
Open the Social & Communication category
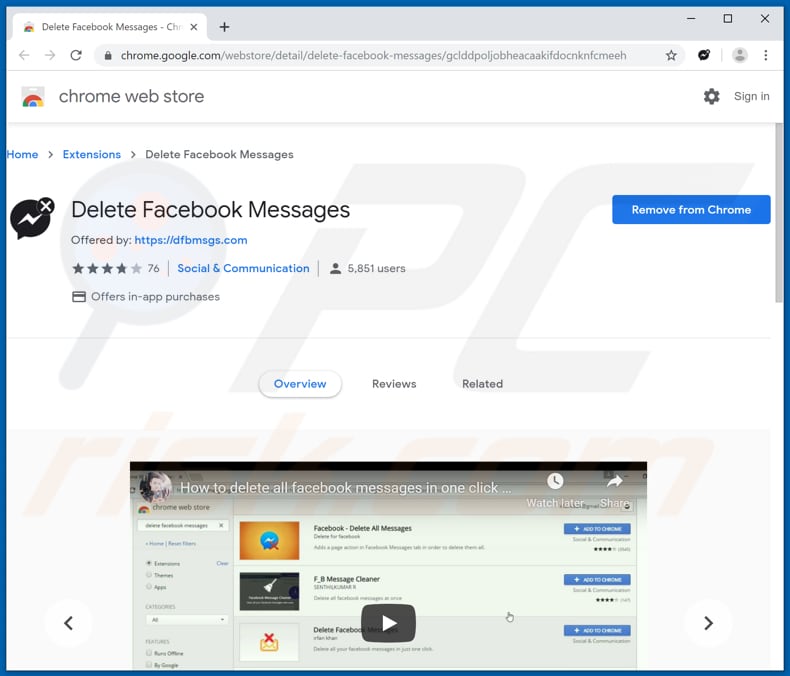[x=243, y=268]
